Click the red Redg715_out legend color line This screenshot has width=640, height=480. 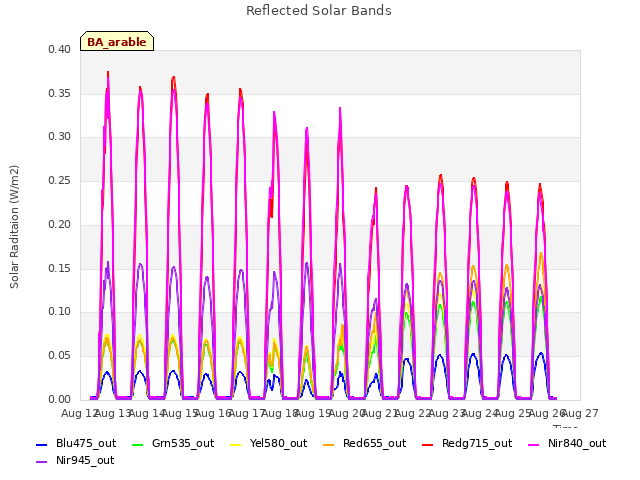coord(428,444)
